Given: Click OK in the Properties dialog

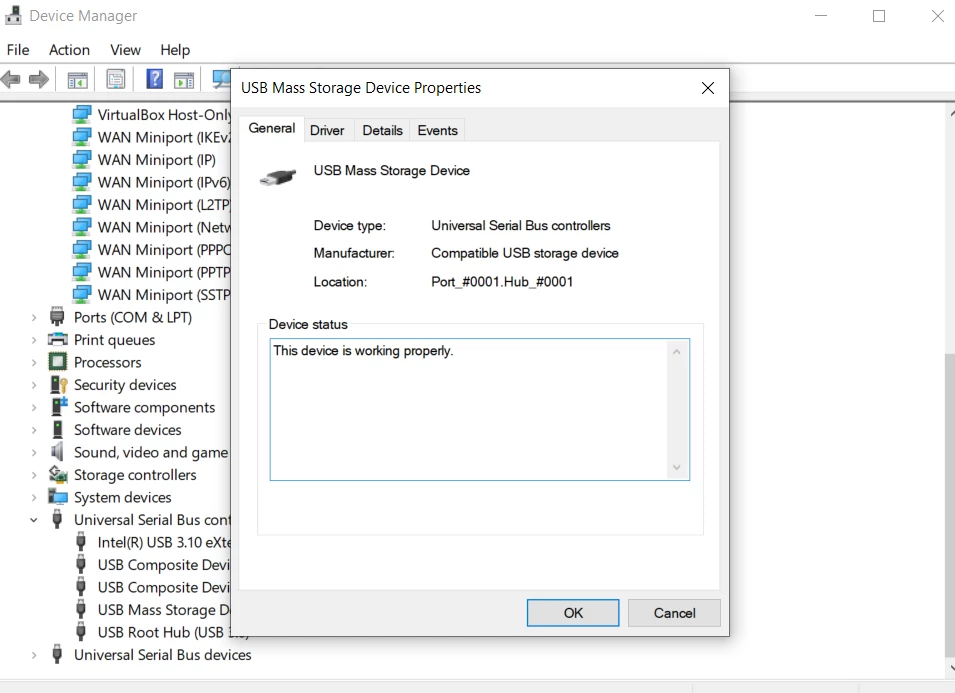Looking at the screenshot, I should [573, 613].
